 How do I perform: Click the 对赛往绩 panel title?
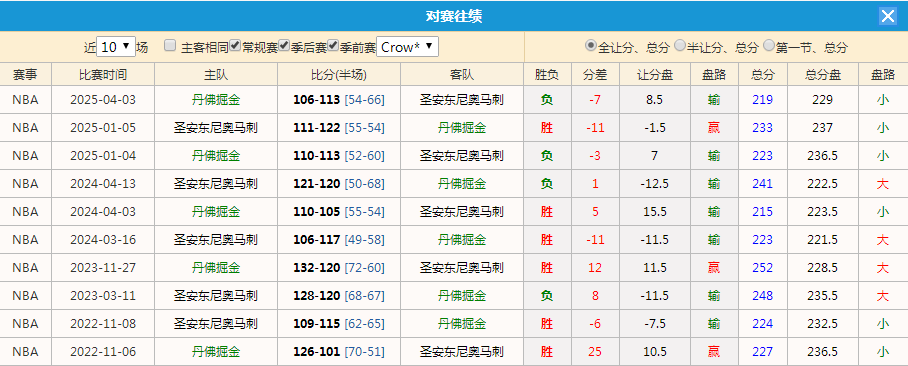tap(454, 16)
